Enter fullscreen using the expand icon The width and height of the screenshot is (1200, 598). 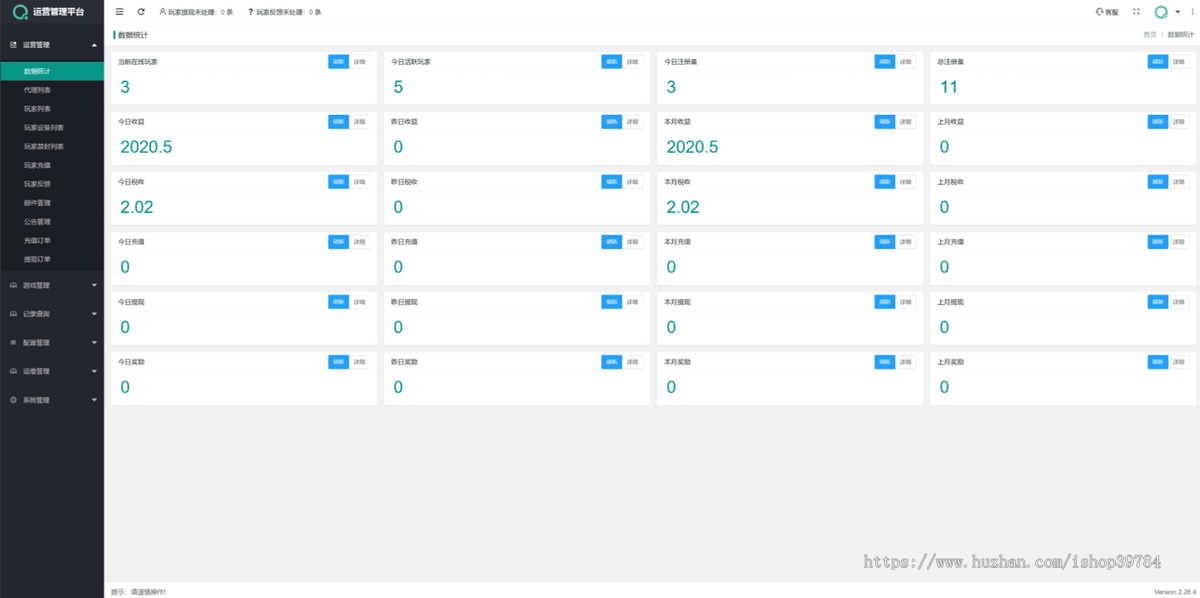click(x=1136, y=12)
